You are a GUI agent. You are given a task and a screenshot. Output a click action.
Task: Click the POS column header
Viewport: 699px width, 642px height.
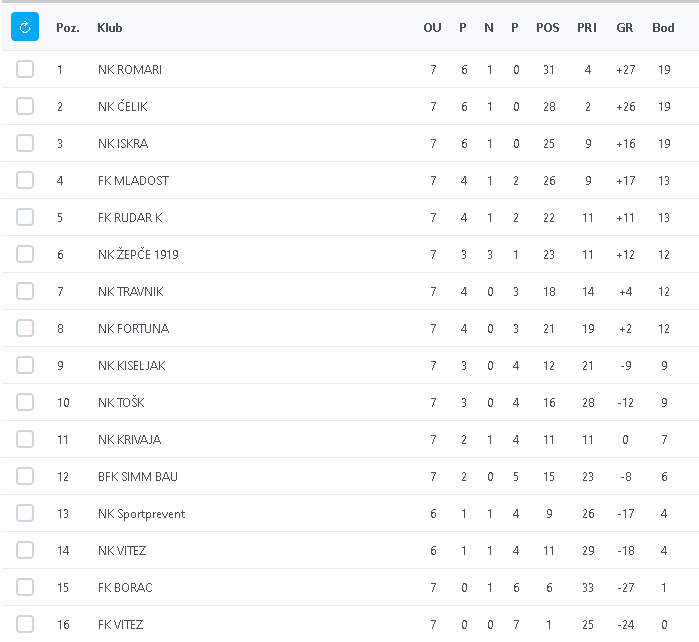(548, 28)
